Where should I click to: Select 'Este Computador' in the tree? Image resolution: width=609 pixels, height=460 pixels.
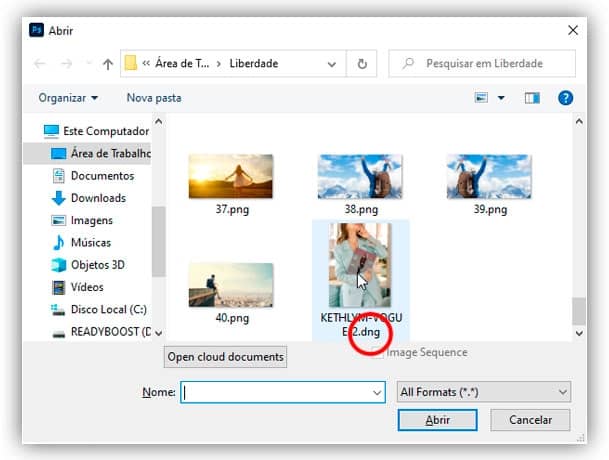point(106,131)
